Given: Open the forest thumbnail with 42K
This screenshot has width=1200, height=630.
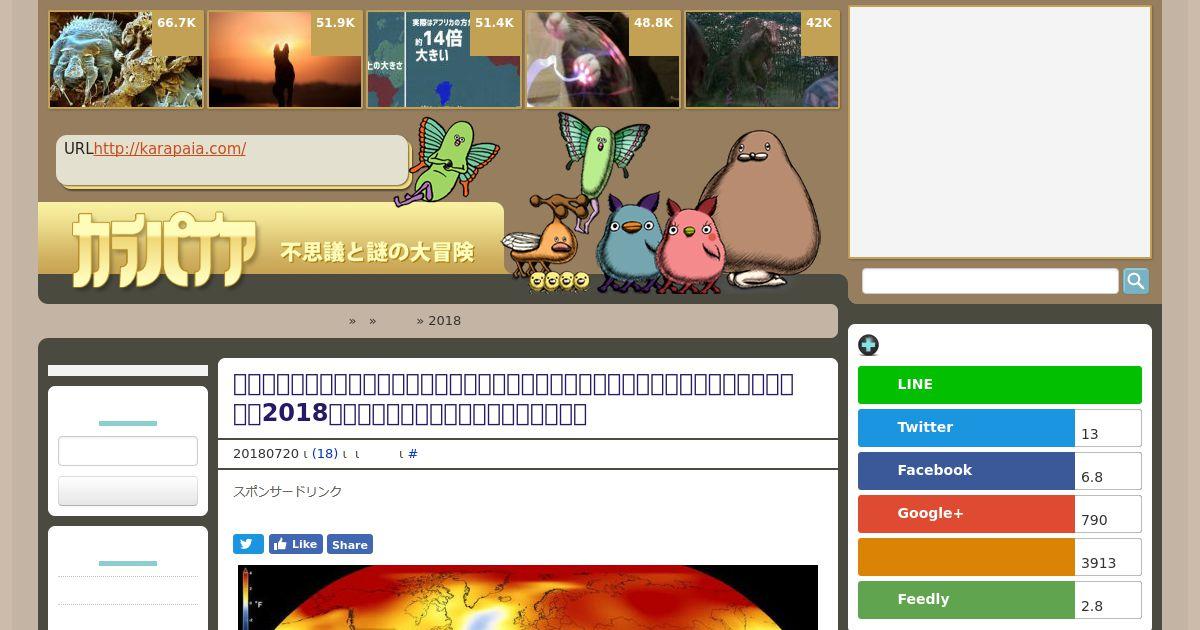Looking at the screenshot, I should [762, 60].
